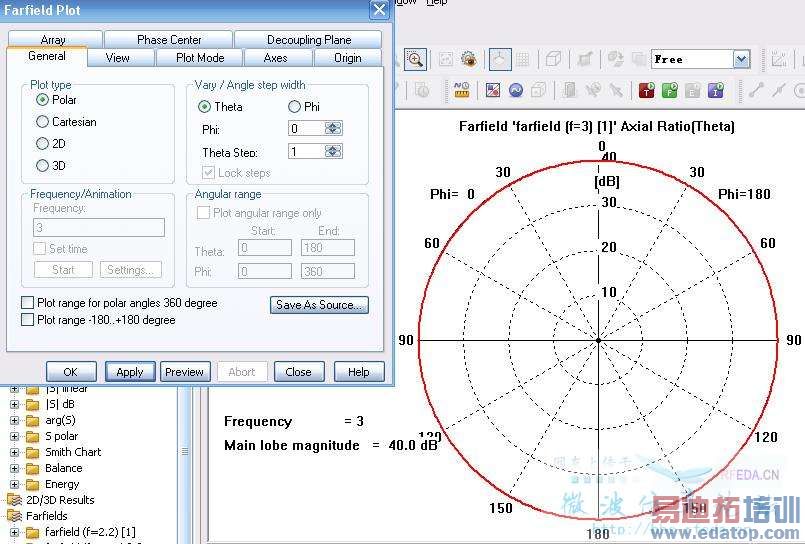Click the greyed small cube icon after wave icon

tap(539, 91)
